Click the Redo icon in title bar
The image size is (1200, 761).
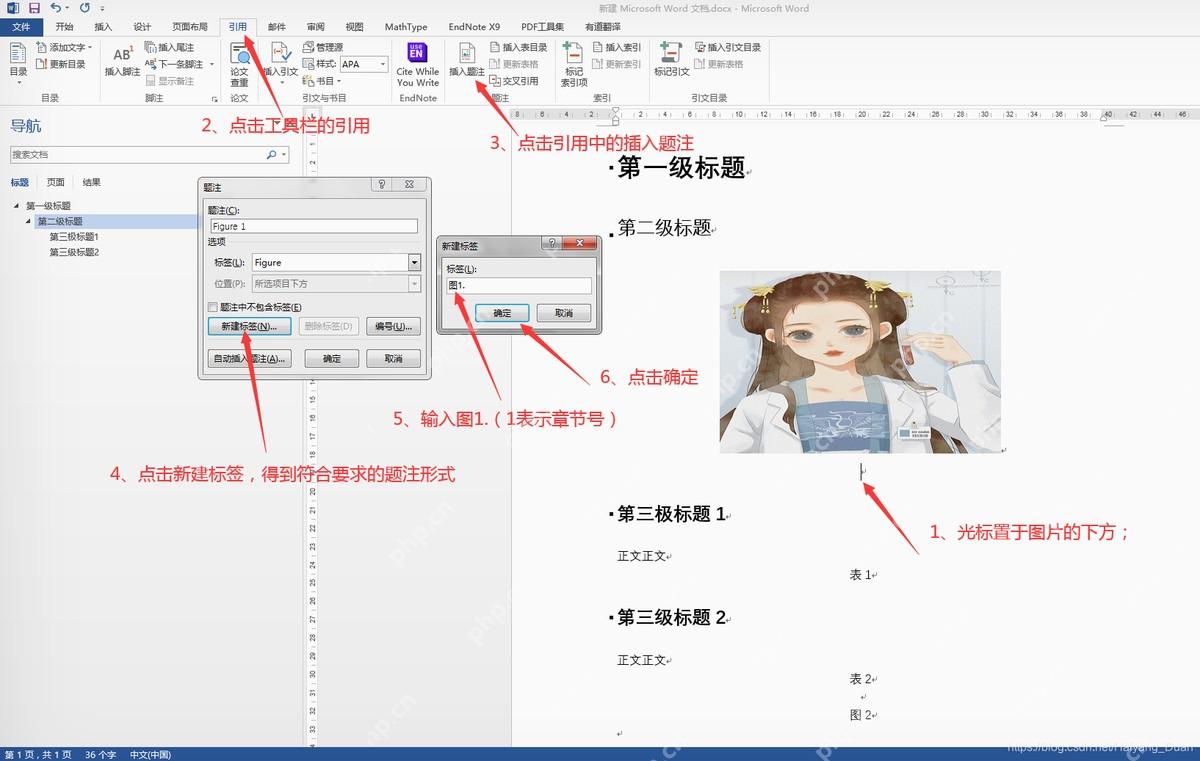[85, 8]
